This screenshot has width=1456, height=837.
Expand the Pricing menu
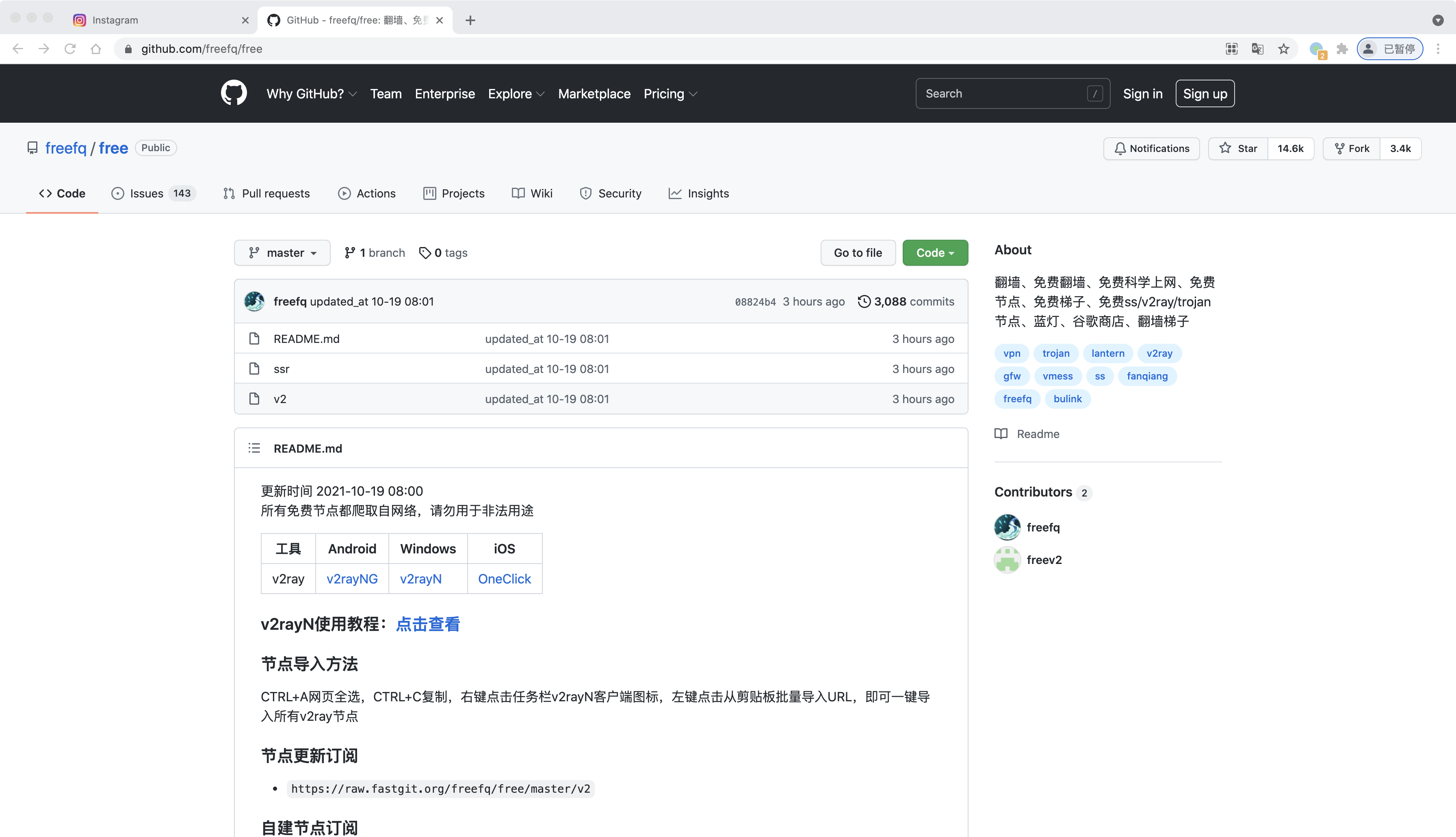point(670,94)
